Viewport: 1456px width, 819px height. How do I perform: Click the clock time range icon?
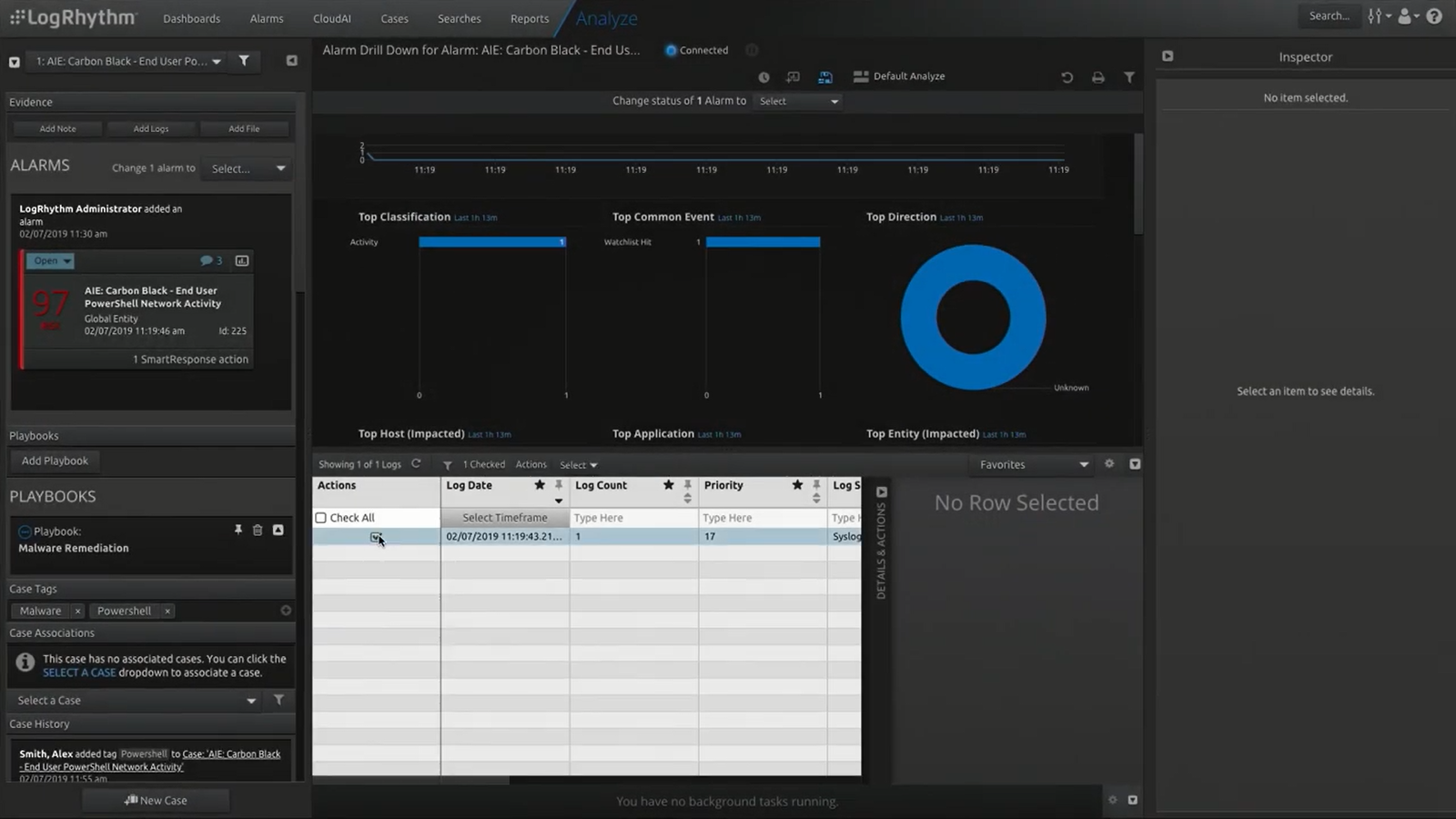(763, 77)
